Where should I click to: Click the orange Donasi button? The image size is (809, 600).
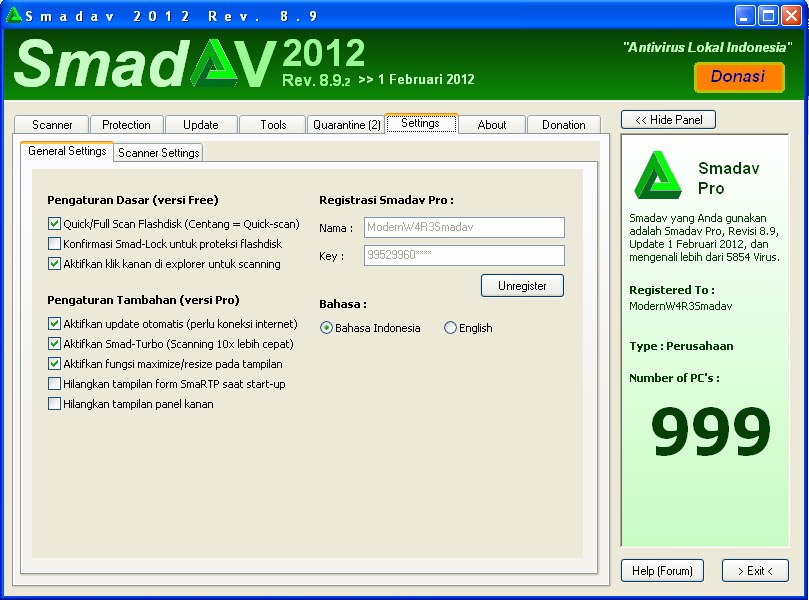pyautogui.click(x=739, y=77)
